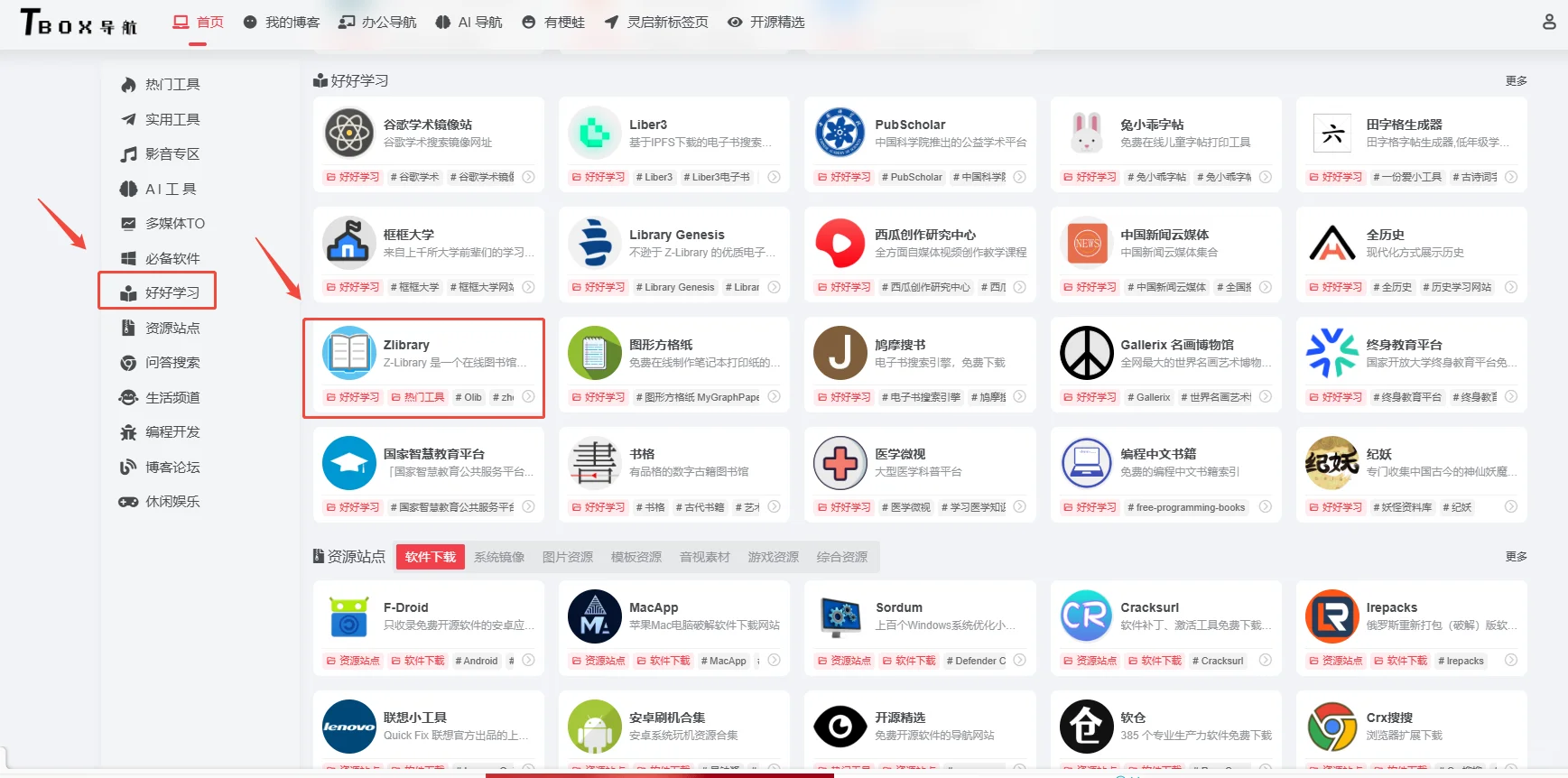Click the arrow on Zlibrary card
Viewport: 1568px width, 778px height.
click(528, 397)
